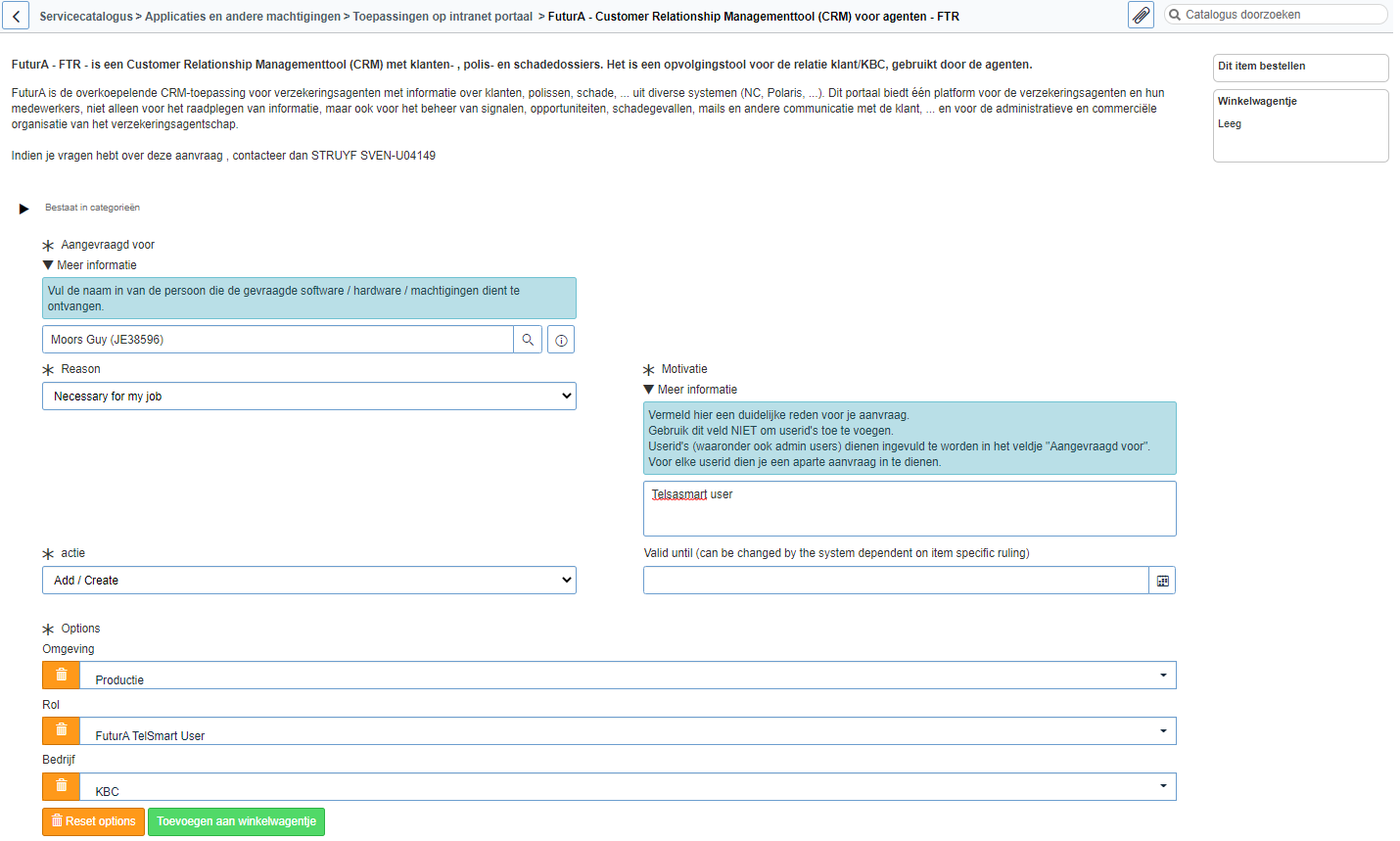Delete the FuturA TelSmart User role selection

pyautogui.click(x=61, y=731)
